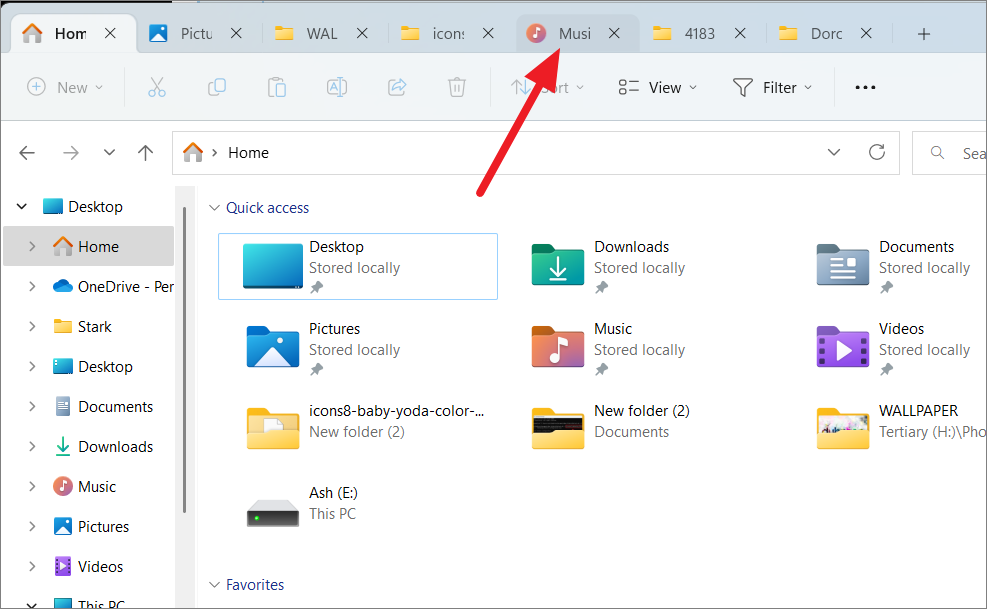
Task: Click the Rename icon in toolbar
Action: click(x=337, y=87)
